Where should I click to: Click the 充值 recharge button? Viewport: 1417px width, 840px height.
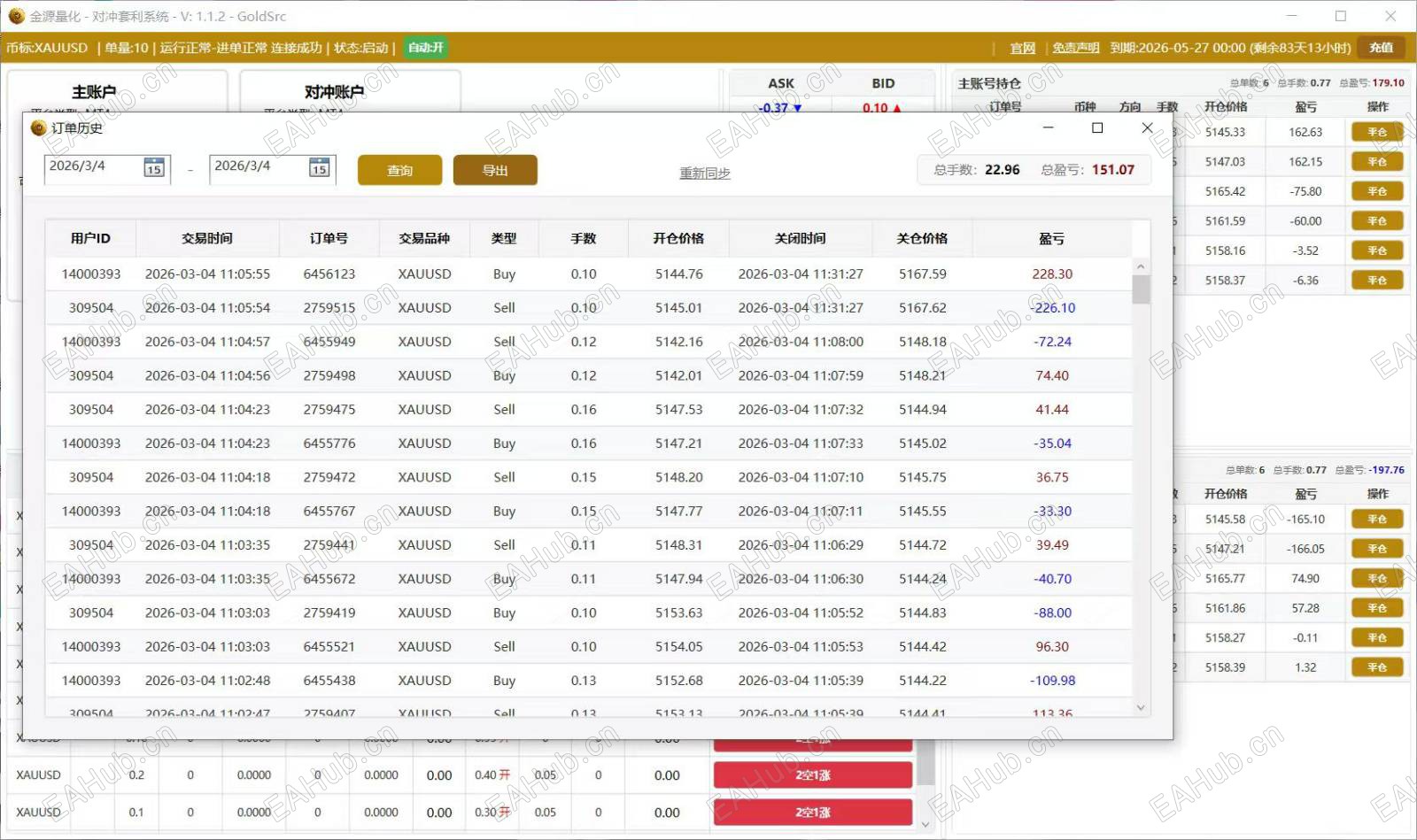pyautogui.click(x=1381, y=48)
